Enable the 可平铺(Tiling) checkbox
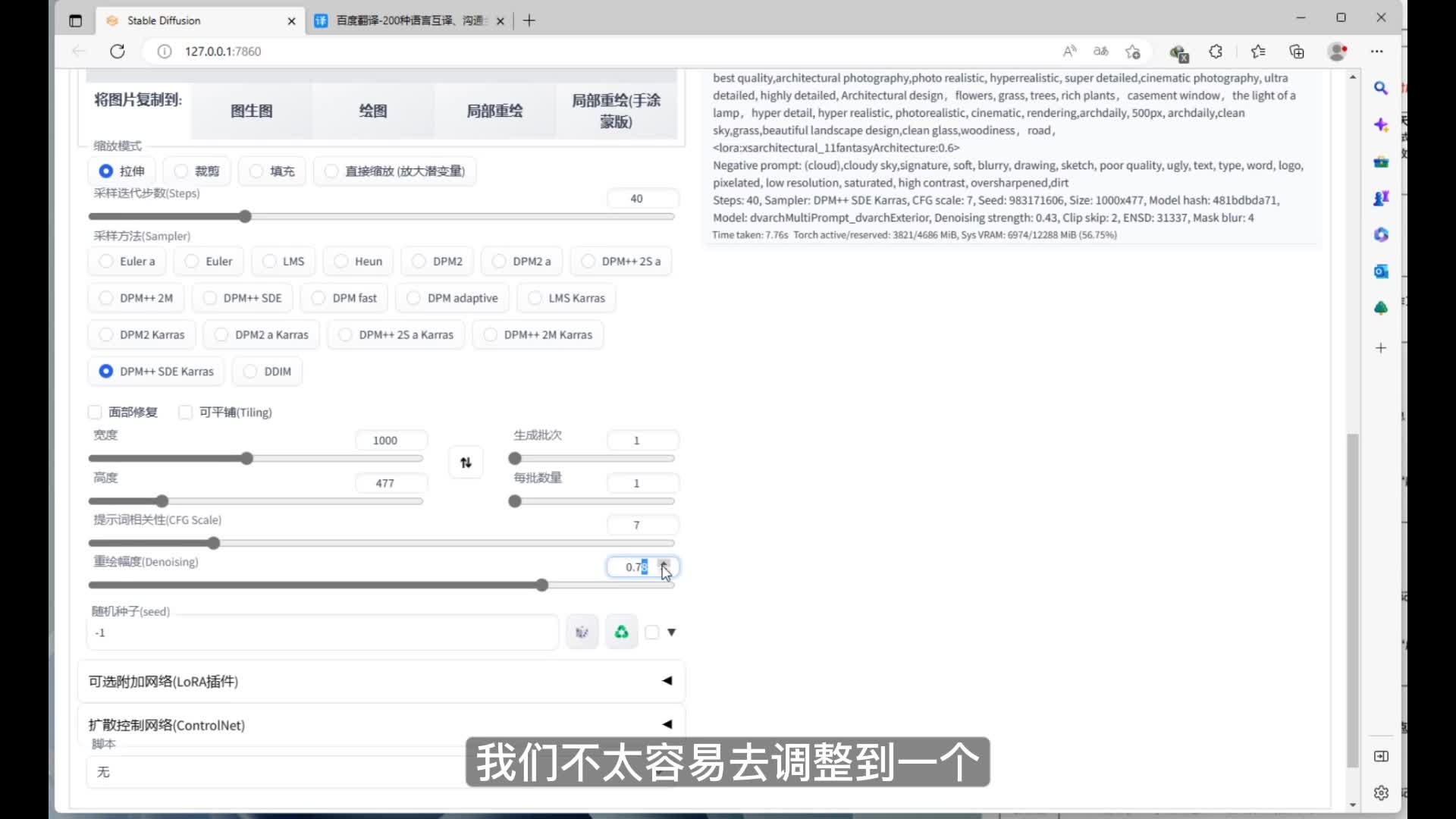The height and width of the screenshot is (819, 1456). coord(186,413)
